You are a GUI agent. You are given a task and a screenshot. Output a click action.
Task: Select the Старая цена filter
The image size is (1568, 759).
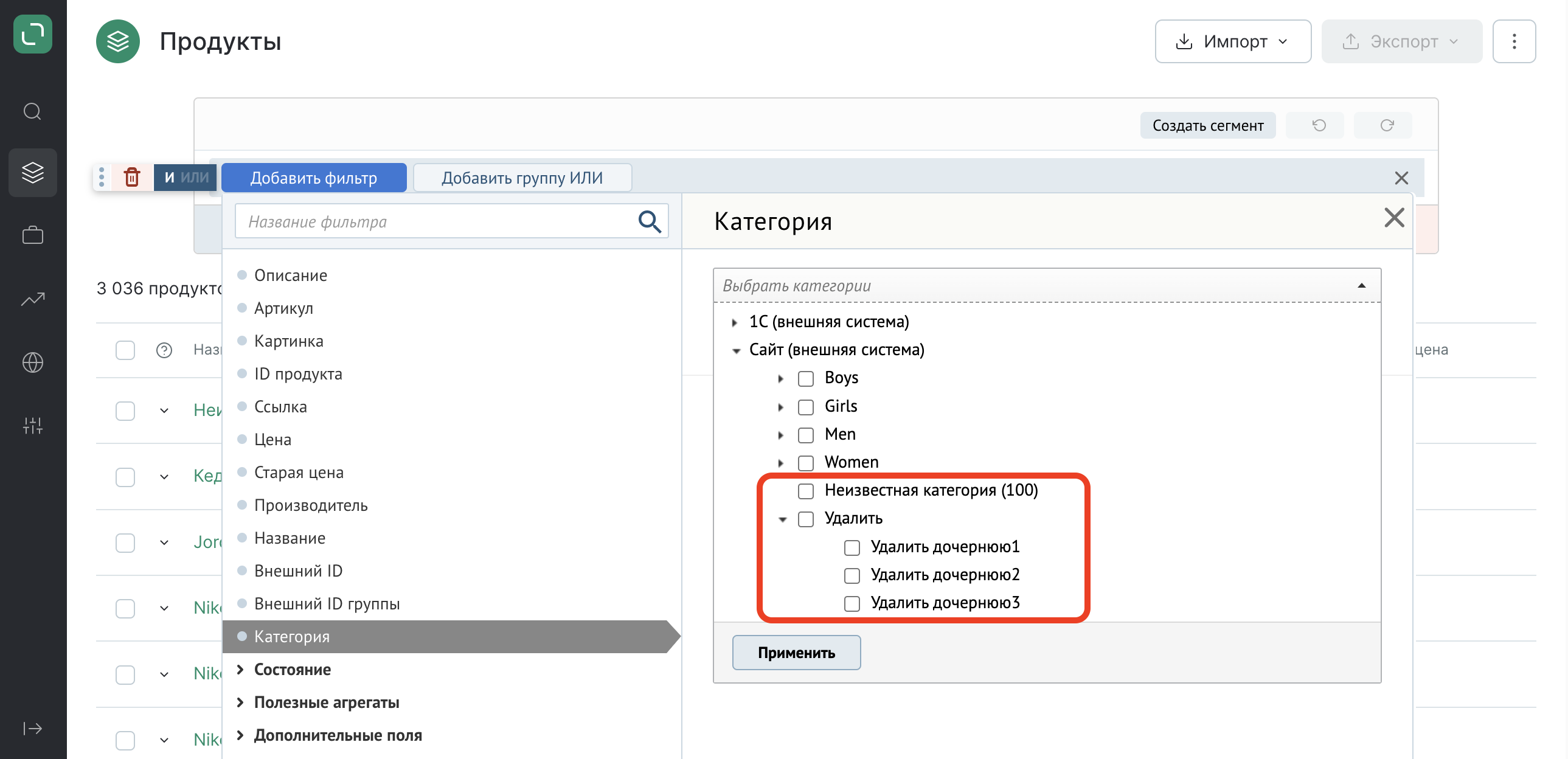[299, 473]
